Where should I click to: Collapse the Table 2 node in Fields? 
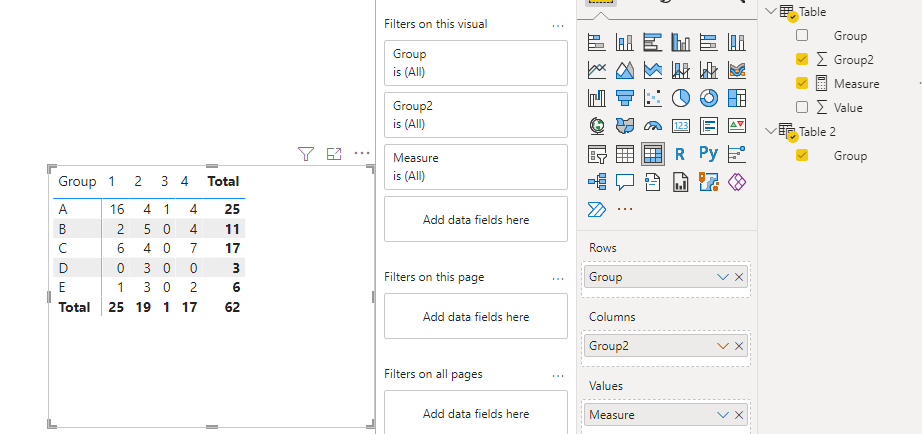pyautogui.click(x=771, y=131)
